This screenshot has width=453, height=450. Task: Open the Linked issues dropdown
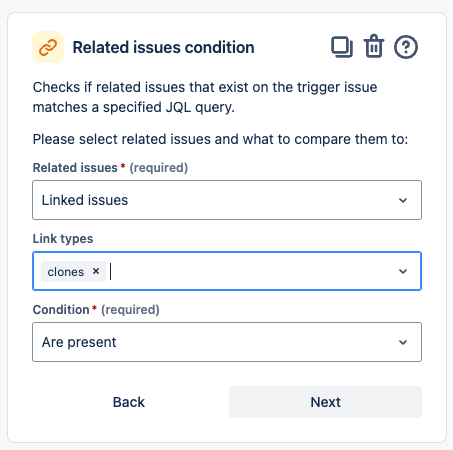pos(227,200)
